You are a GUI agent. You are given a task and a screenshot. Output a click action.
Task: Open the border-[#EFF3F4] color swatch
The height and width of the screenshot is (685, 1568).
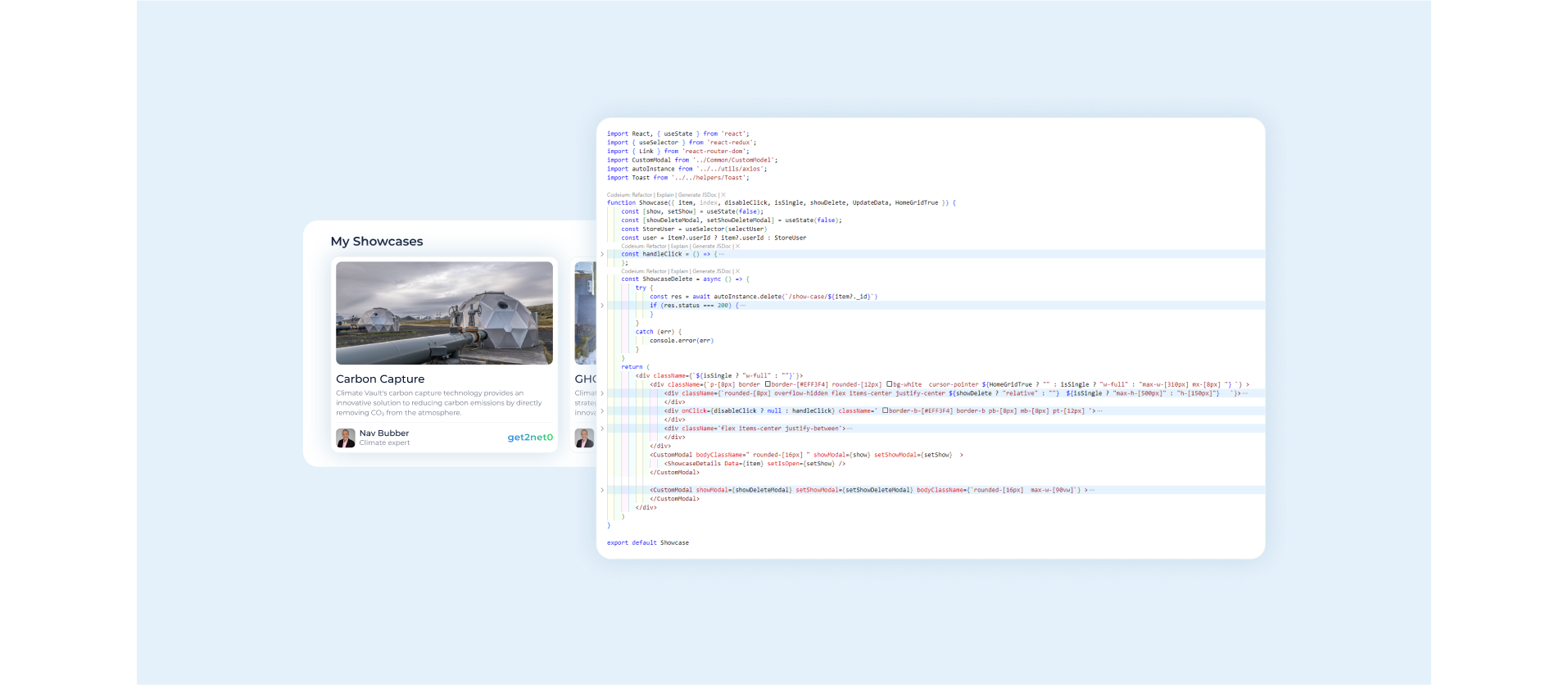[x=768, y=384]
